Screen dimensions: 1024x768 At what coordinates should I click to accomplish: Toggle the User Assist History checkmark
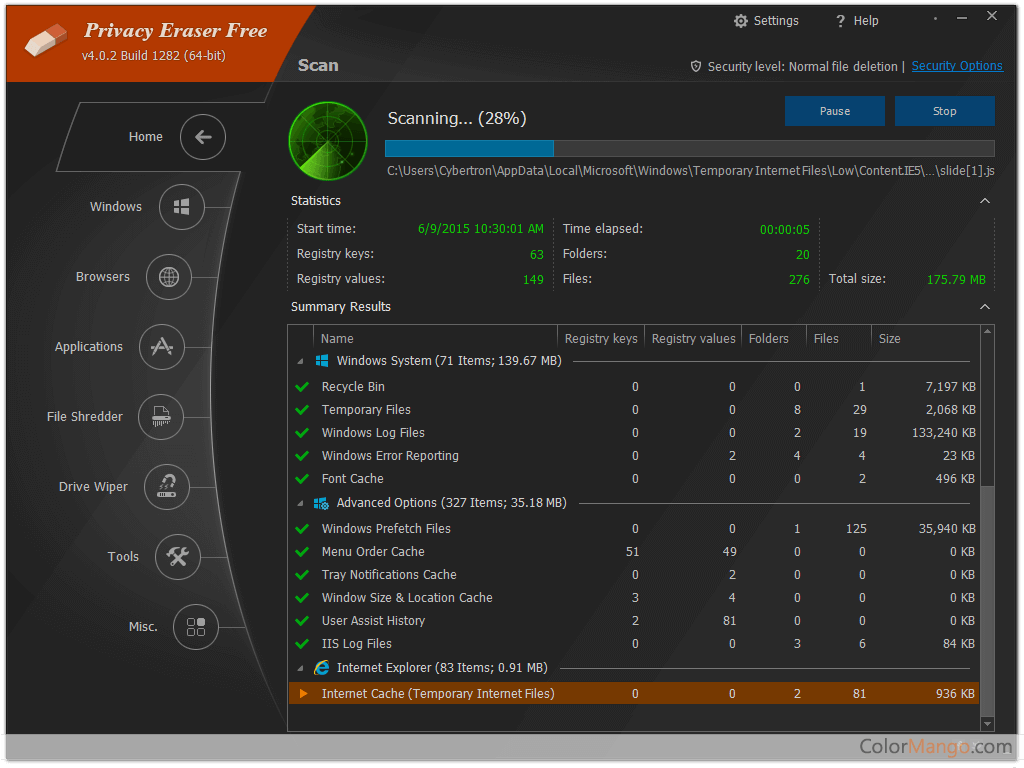(302, 620)
